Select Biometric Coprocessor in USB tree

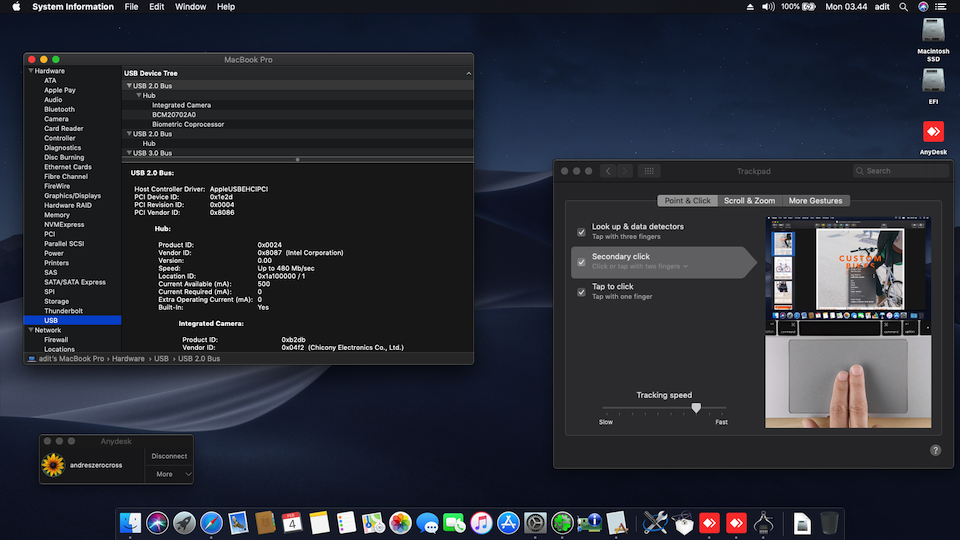[188, 124]
